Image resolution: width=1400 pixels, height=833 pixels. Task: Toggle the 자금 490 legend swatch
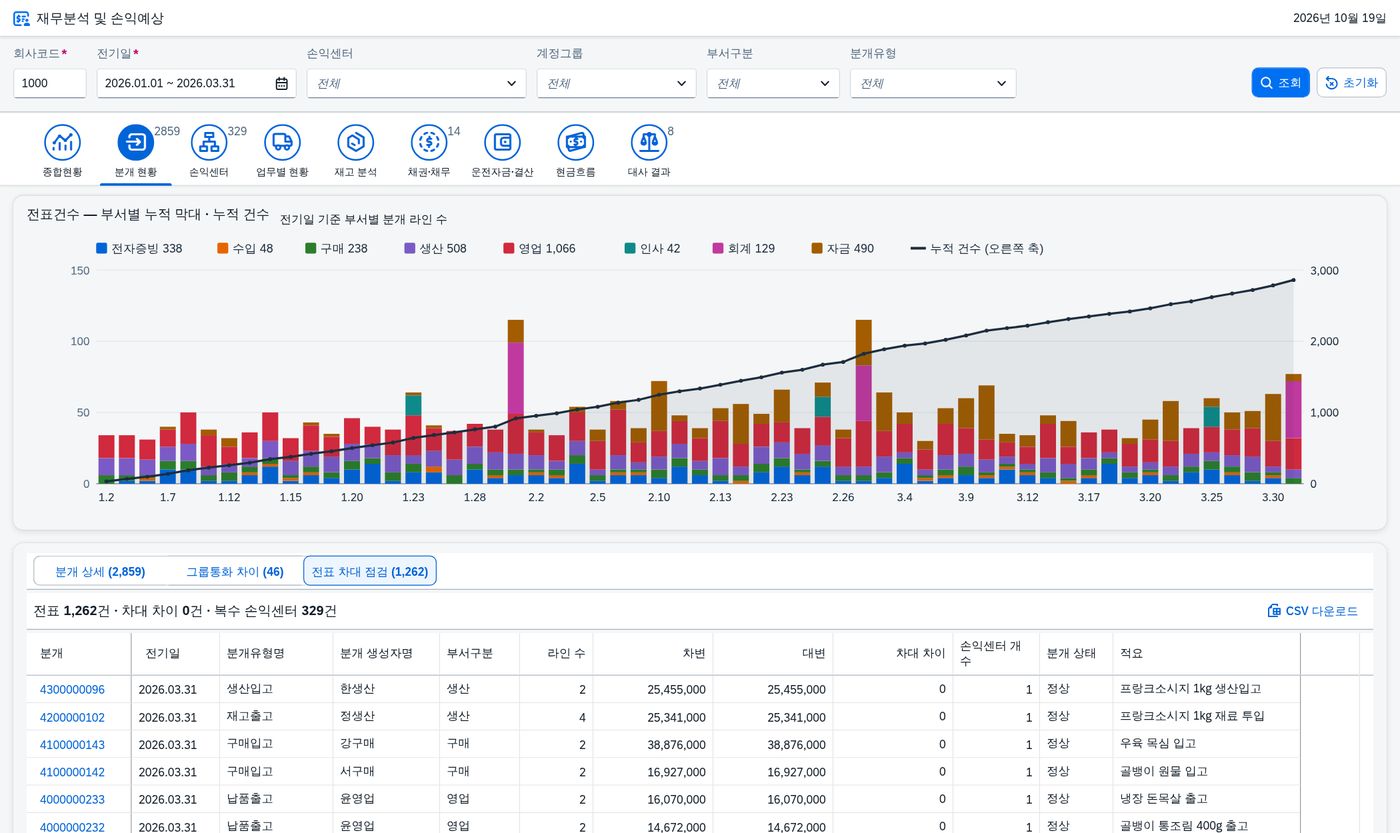pos(817,248)
